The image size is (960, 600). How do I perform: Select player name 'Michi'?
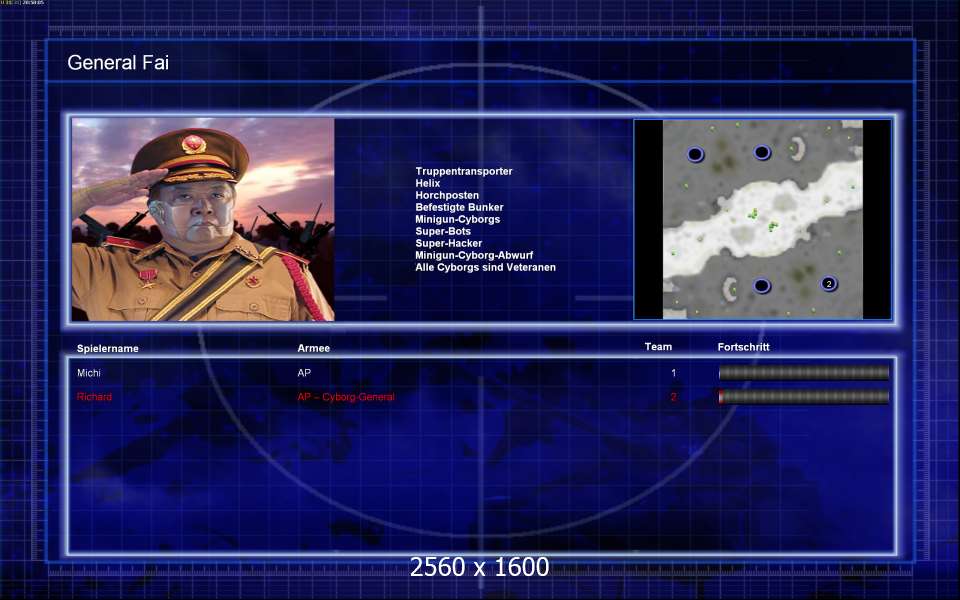(89, 372)
